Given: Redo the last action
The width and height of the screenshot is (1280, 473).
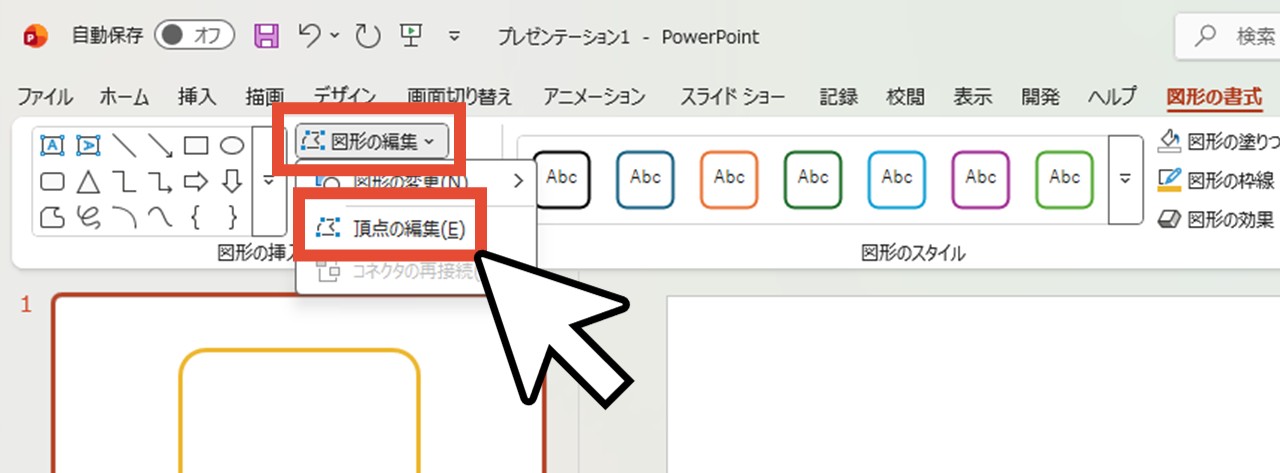Looking at the screenshot, I should [368, 37].
